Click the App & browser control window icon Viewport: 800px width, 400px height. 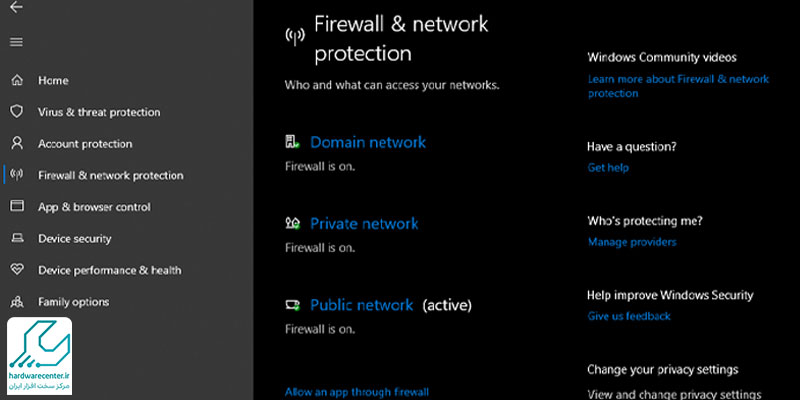(x=17, y=206)
